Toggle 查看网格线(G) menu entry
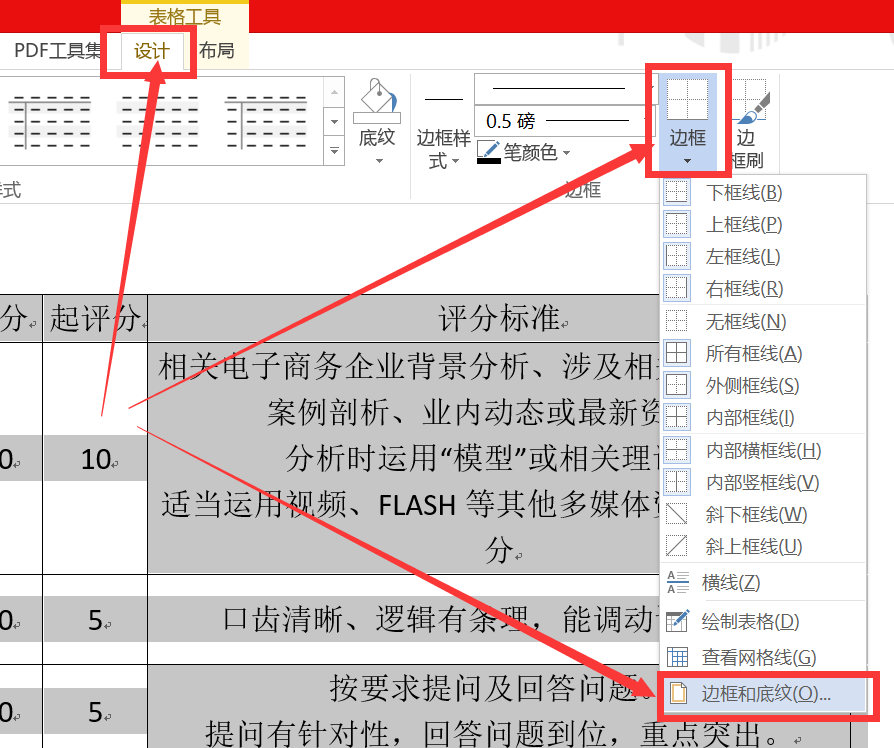Viewport: 894px width, 748px height. (763, 657)
